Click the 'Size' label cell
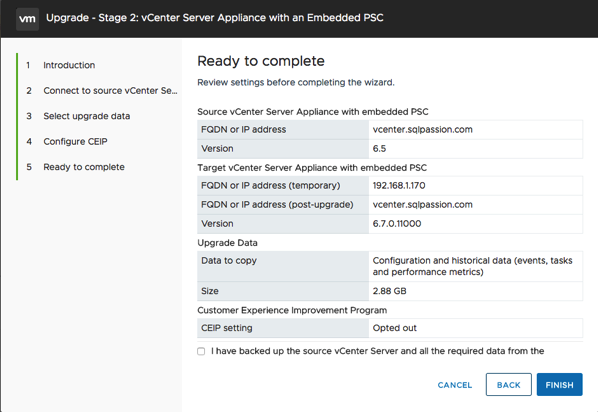 point(283,291)
